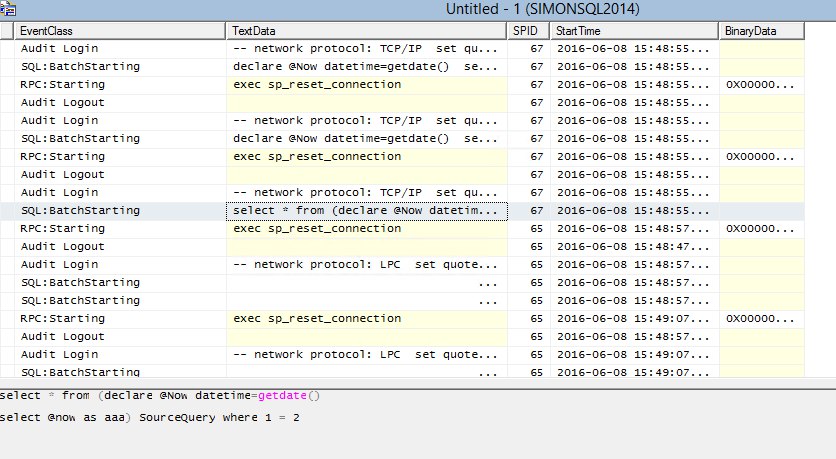Select the highlighted 'select * from (declare @Now datetim...' cell
The width and height of the screenshot is (836, 459).
(367, 211)
